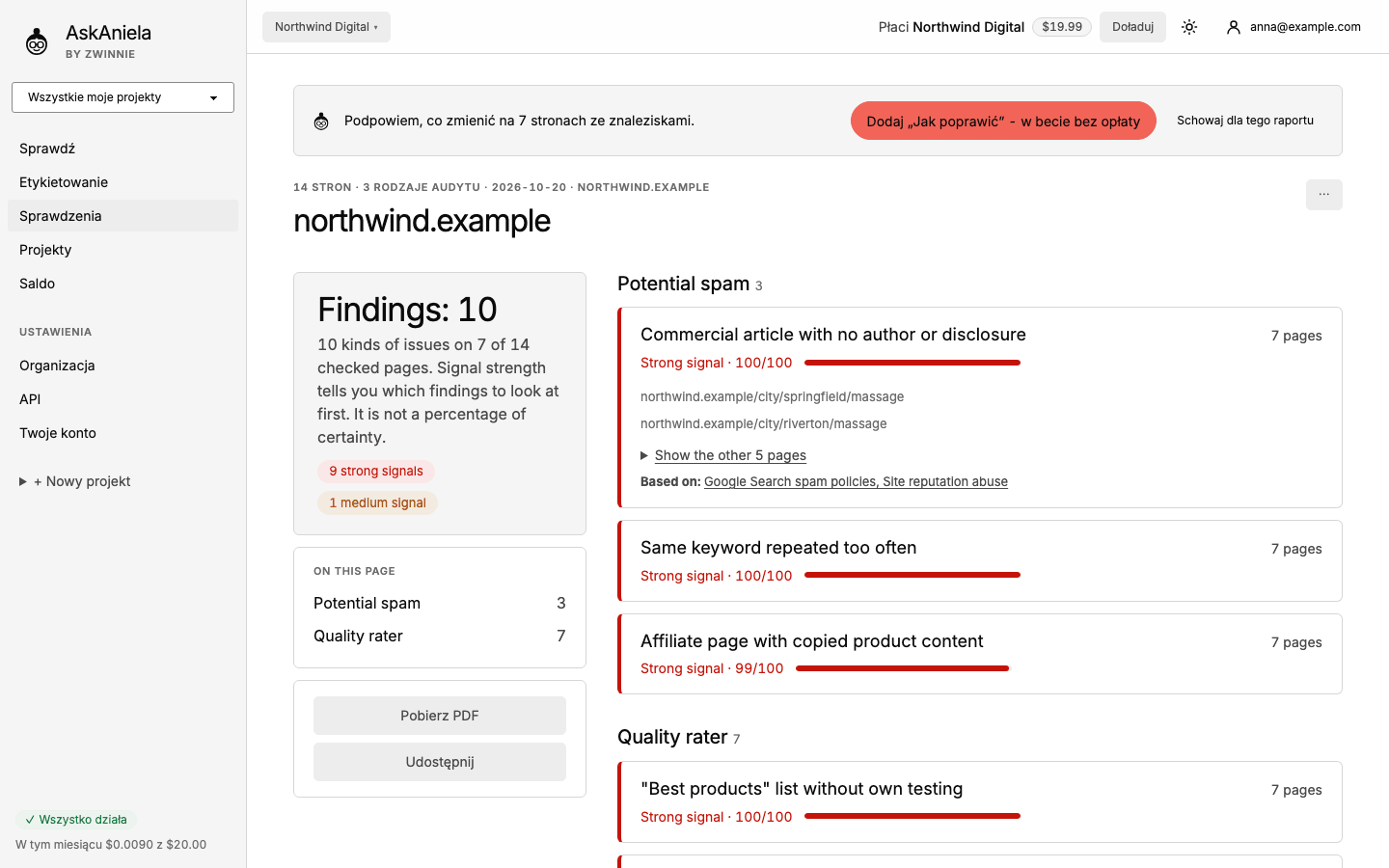The height and width of the screenshot is (868, 1389).
Task: Click the Udostępnij share button
Action: (440, 762)
